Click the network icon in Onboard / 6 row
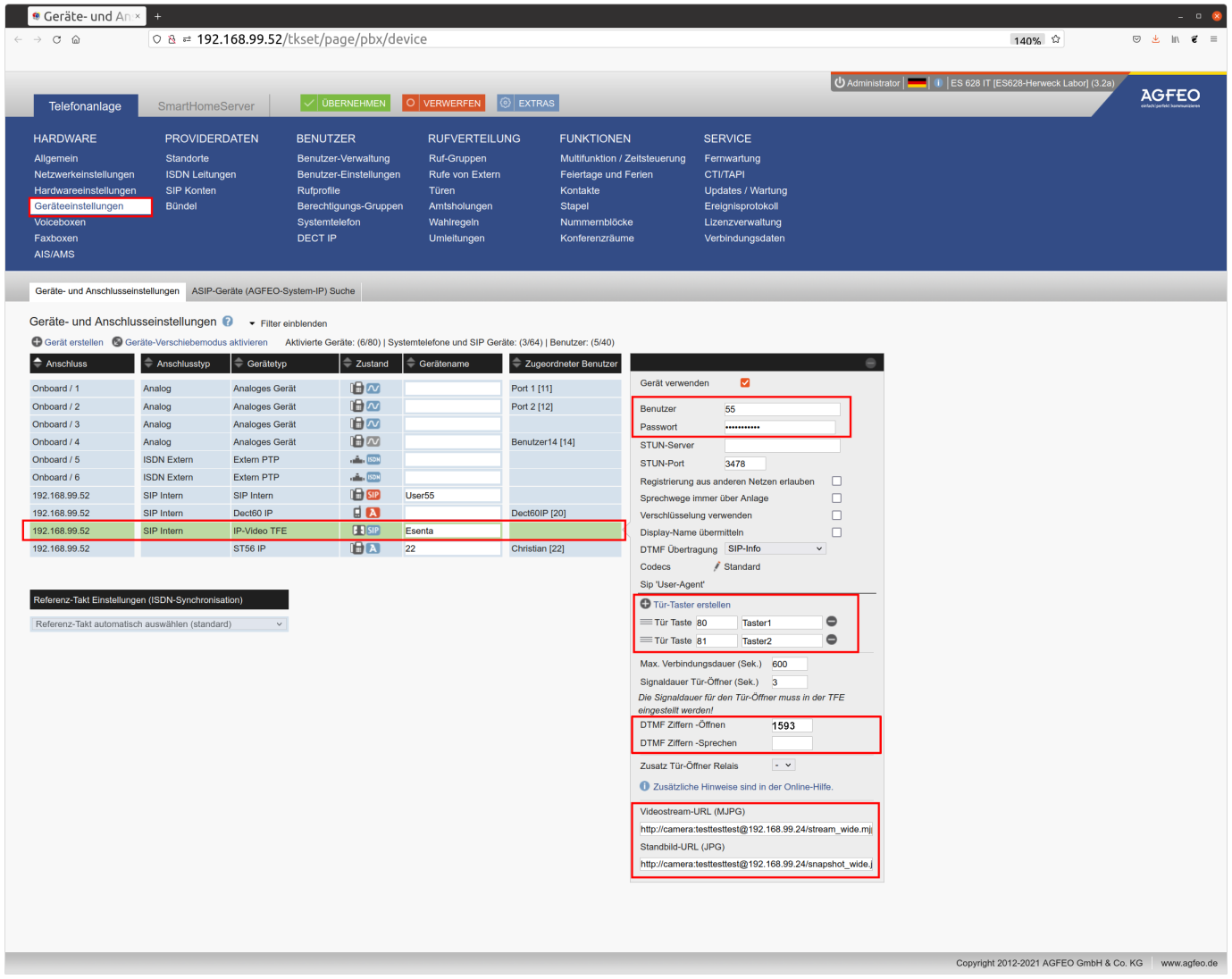 (357, 477)
